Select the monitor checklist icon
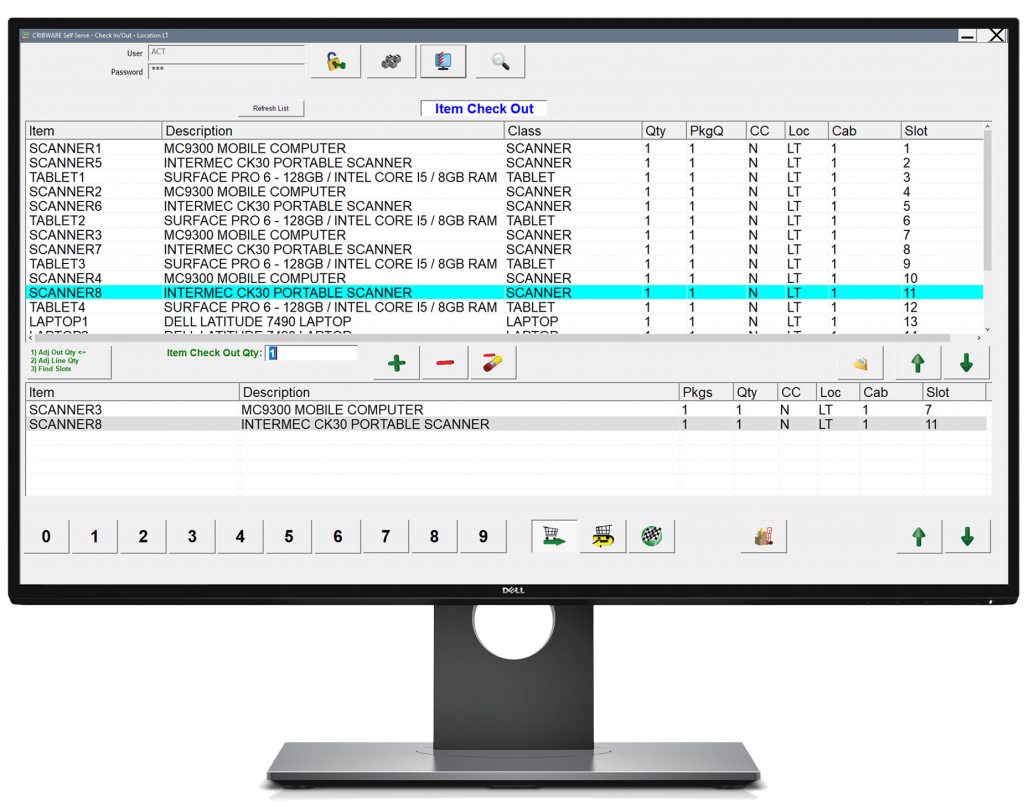 point(442,61)
